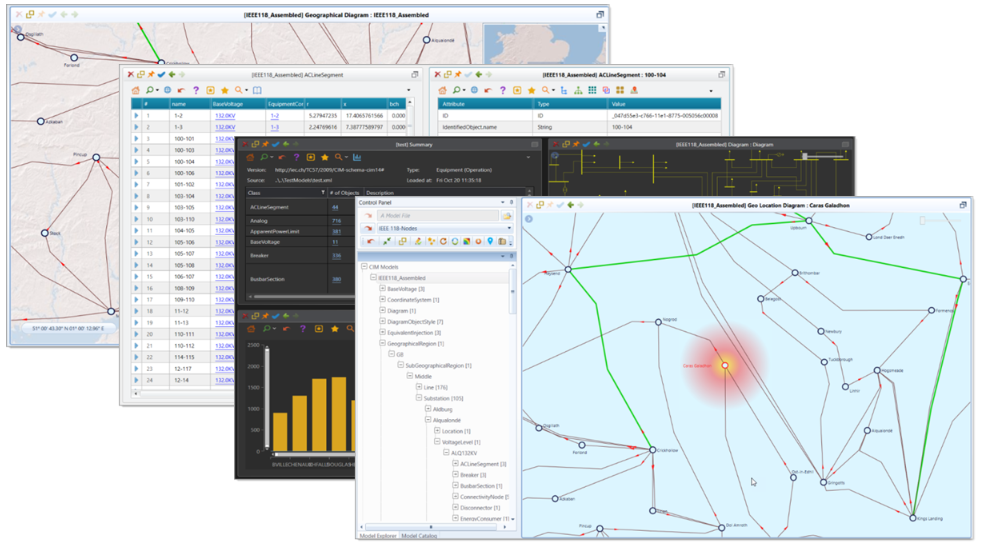Expand the Line [176] node

pyautogui.click(x=419, y=387)
